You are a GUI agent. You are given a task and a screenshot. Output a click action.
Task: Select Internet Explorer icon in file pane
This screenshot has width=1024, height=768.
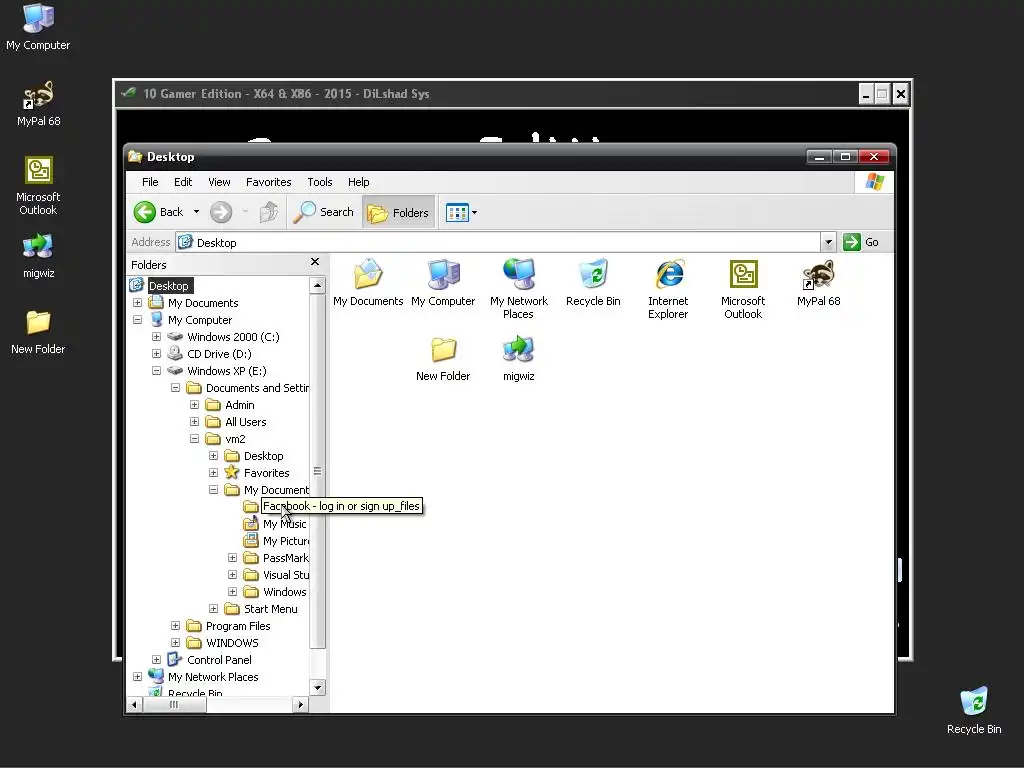[x=668, y=288]
